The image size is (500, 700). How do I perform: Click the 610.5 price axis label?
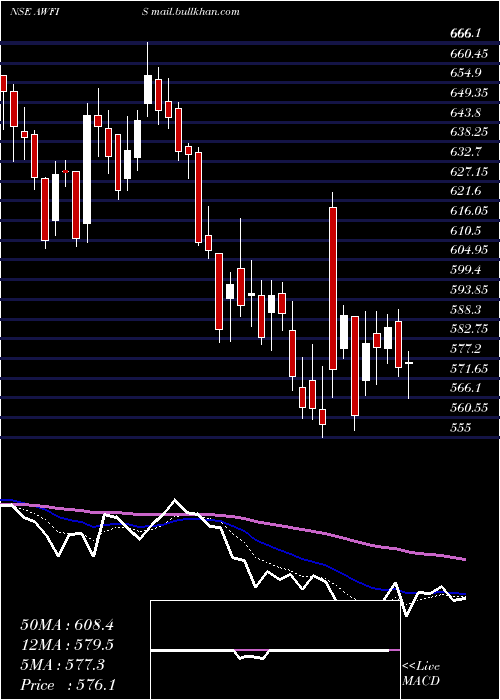coord(466,230)
